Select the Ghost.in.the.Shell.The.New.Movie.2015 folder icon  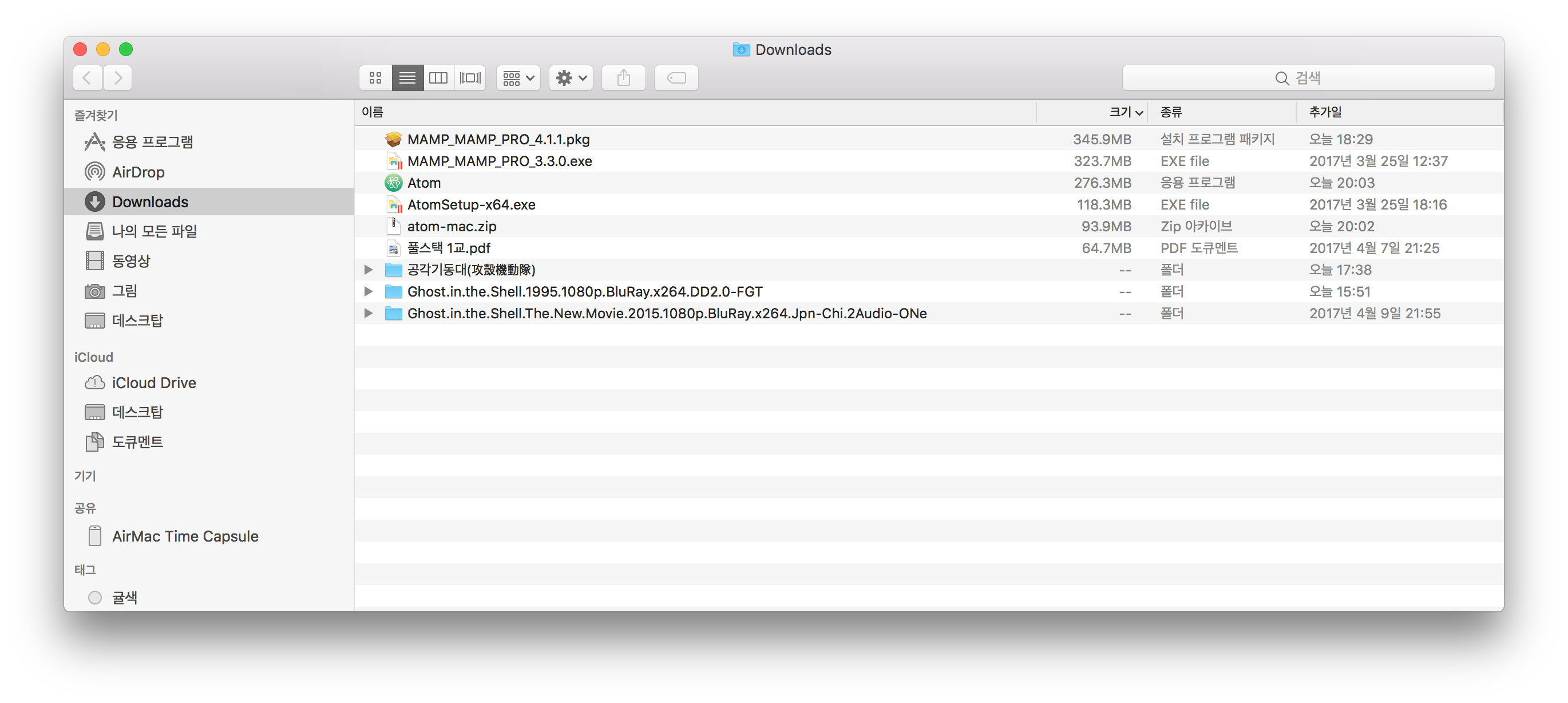click(x=393, y=313)
